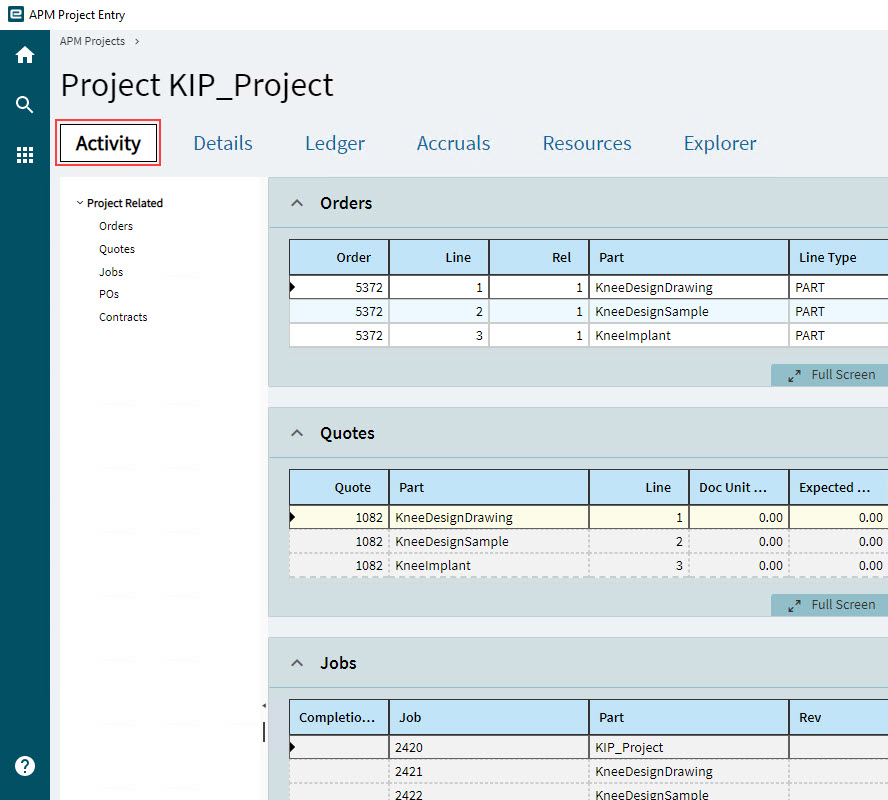Viewport: 888px width, 800px height.
Task: Click the splitter collapse arrow beside the tree panel
Action: coord(264,705)
